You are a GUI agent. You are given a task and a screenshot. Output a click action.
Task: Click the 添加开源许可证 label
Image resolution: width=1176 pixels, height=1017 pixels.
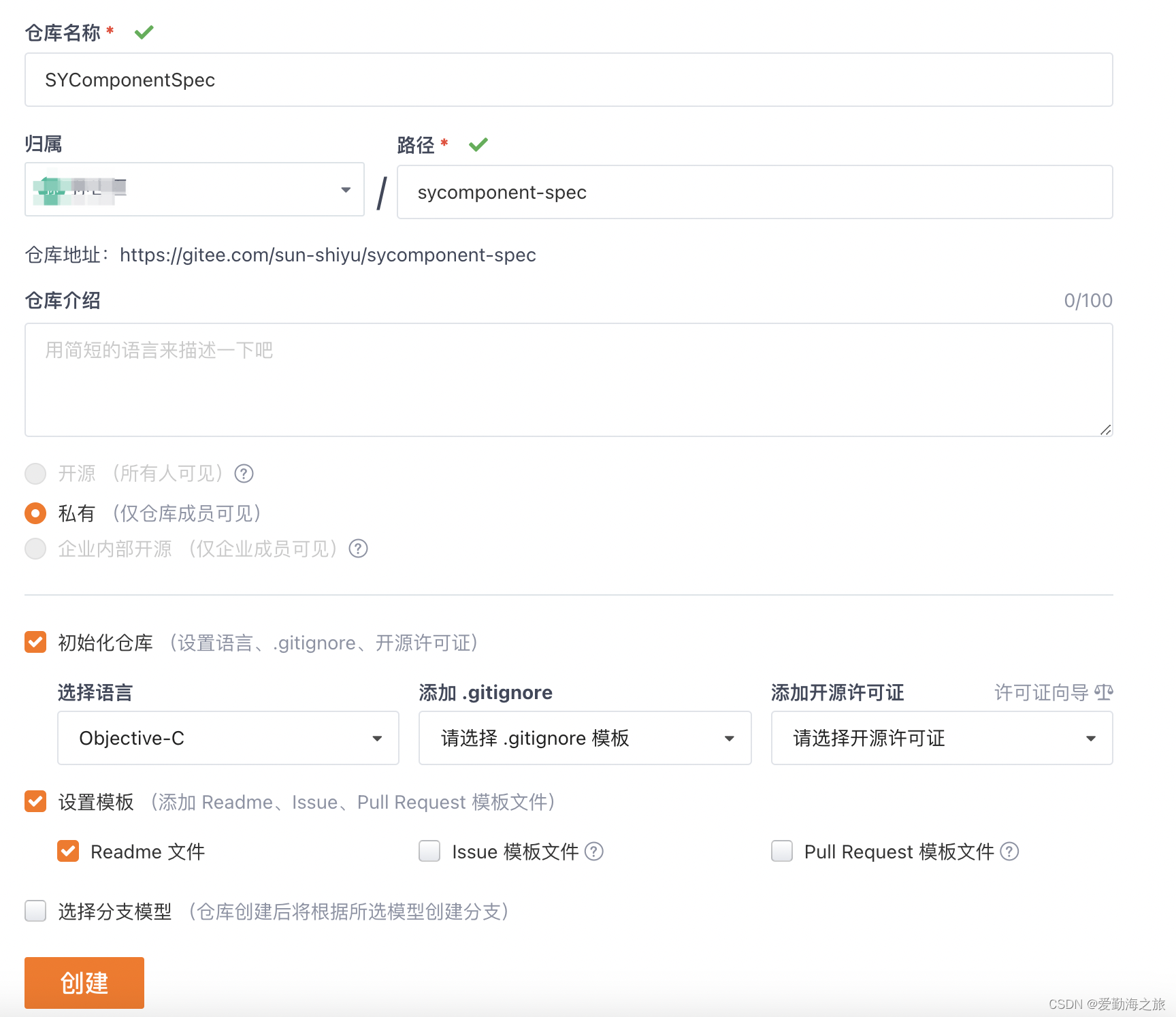(837, 692)
